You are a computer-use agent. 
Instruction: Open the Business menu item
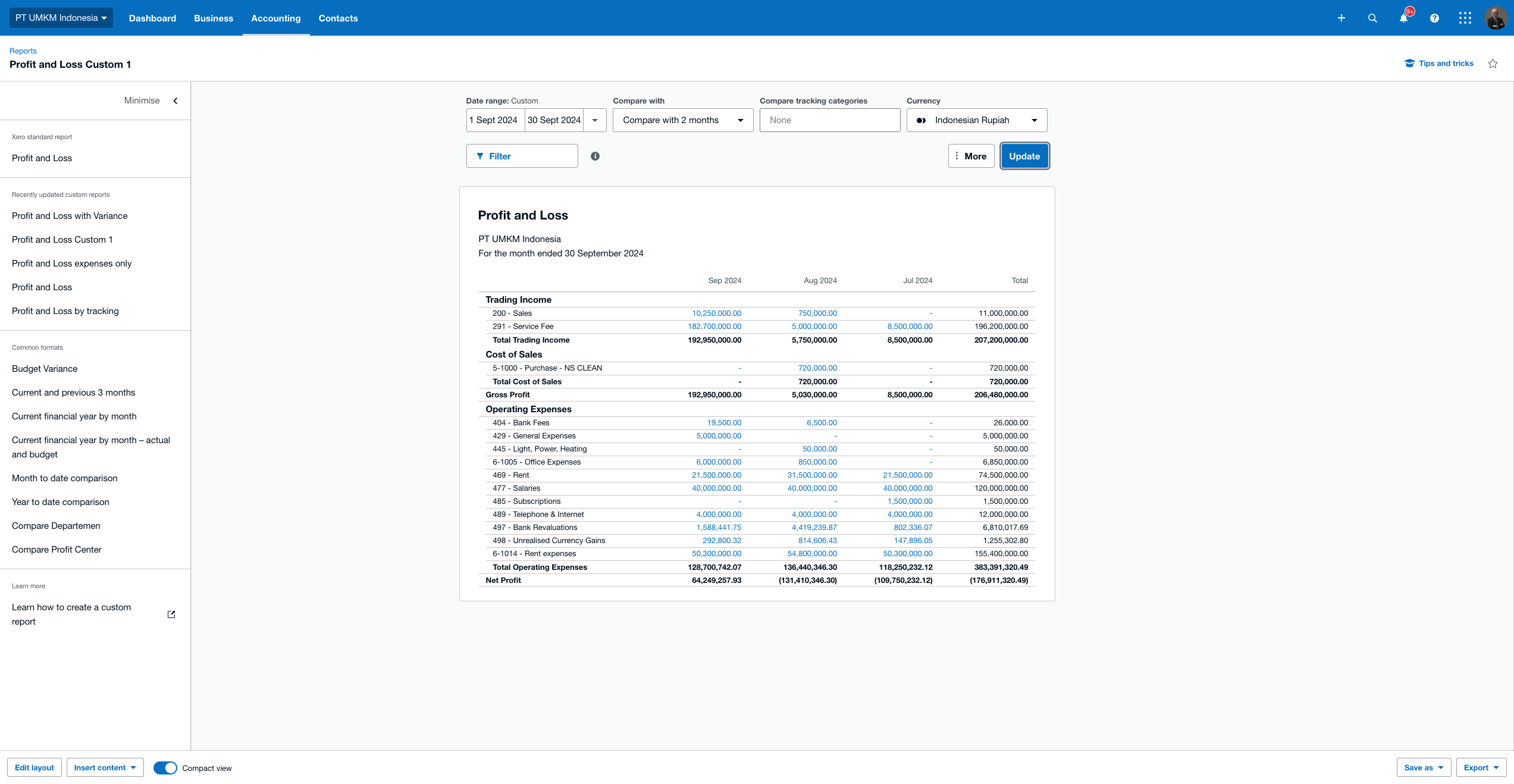(214, 18)
